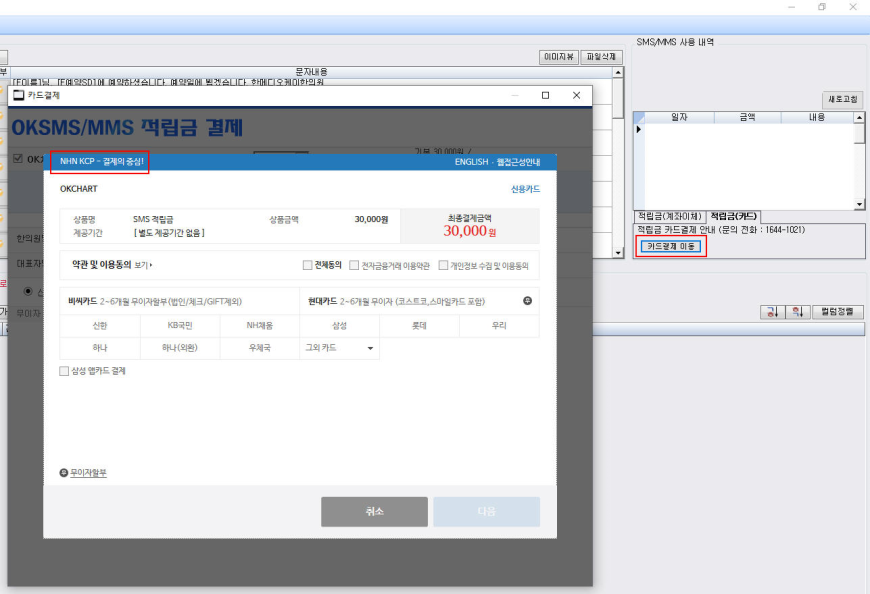870x594 pixels.
Task: Close the 카드결제 window
Action: point(576,95)
